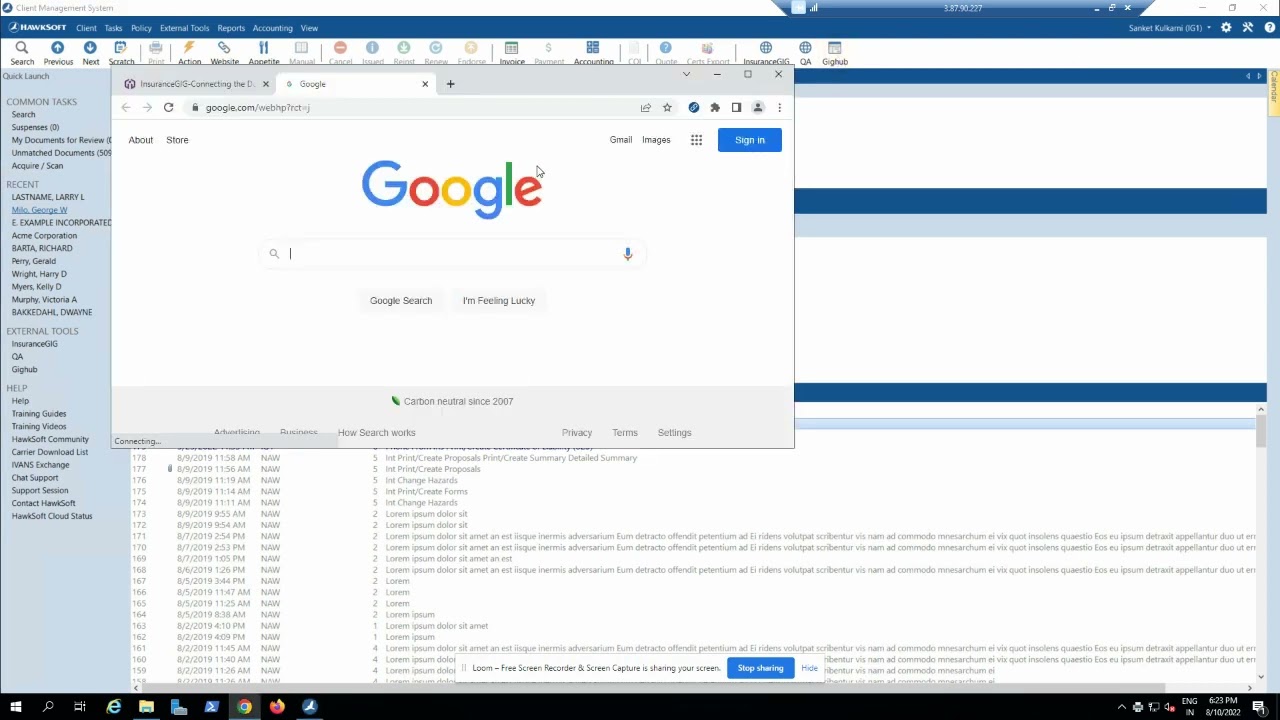The width and height of the screenshot is (1280, 720).
Task: Open Chrome's three-dot menu
Action: coord(779,107)
